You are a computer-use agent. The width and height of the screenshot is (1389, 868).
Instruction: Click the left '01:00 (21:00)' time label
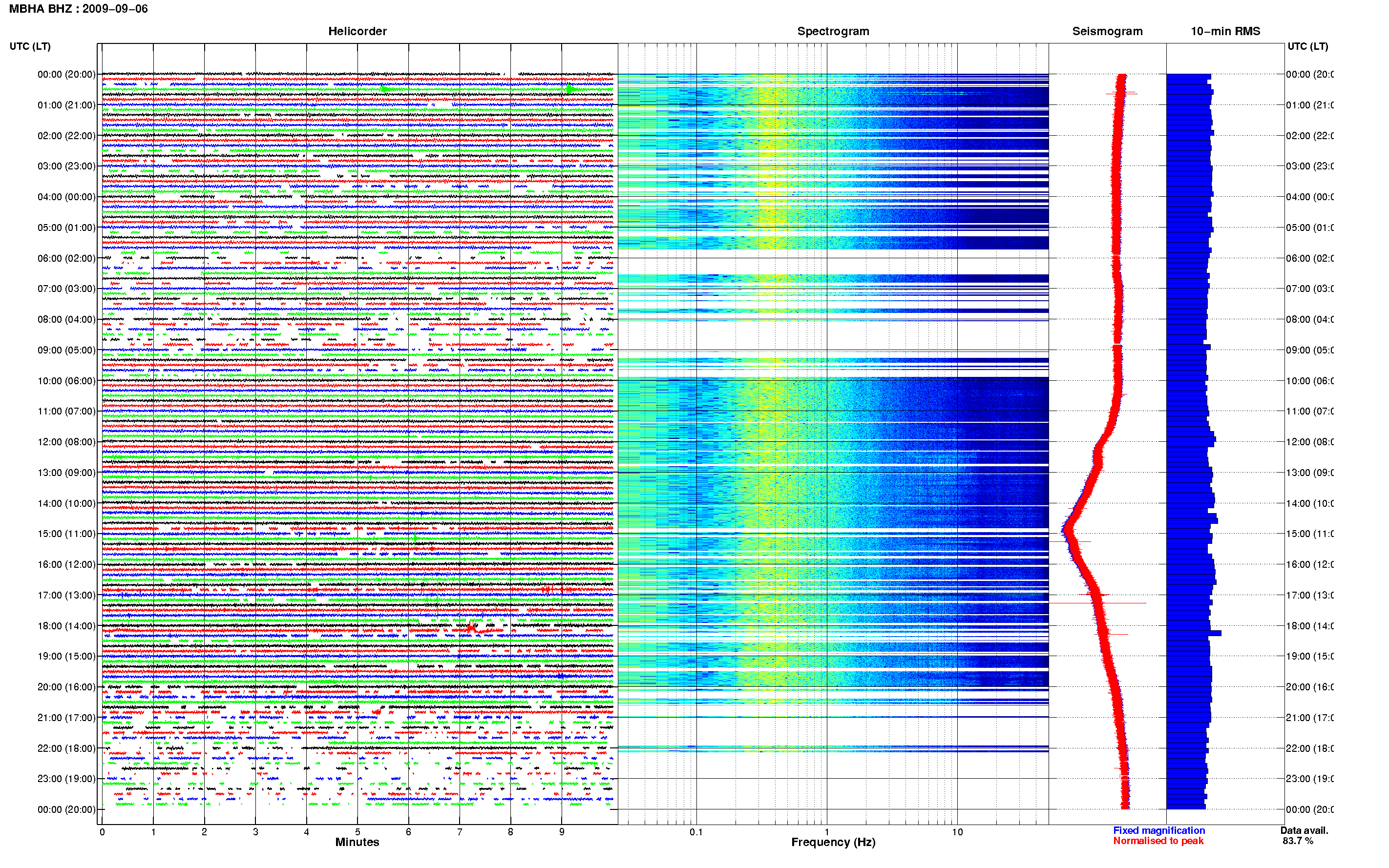pyautogui.click(x=66, y=105)
